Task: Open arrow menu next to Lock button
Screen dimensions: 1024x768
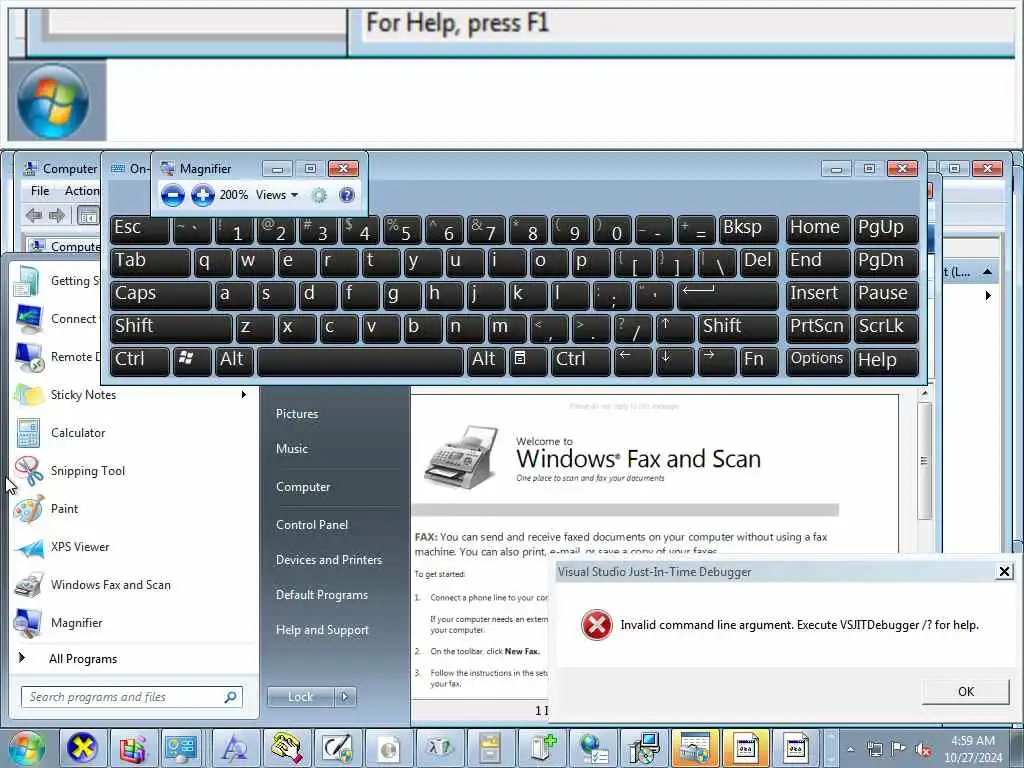Action: pos(345,697)
